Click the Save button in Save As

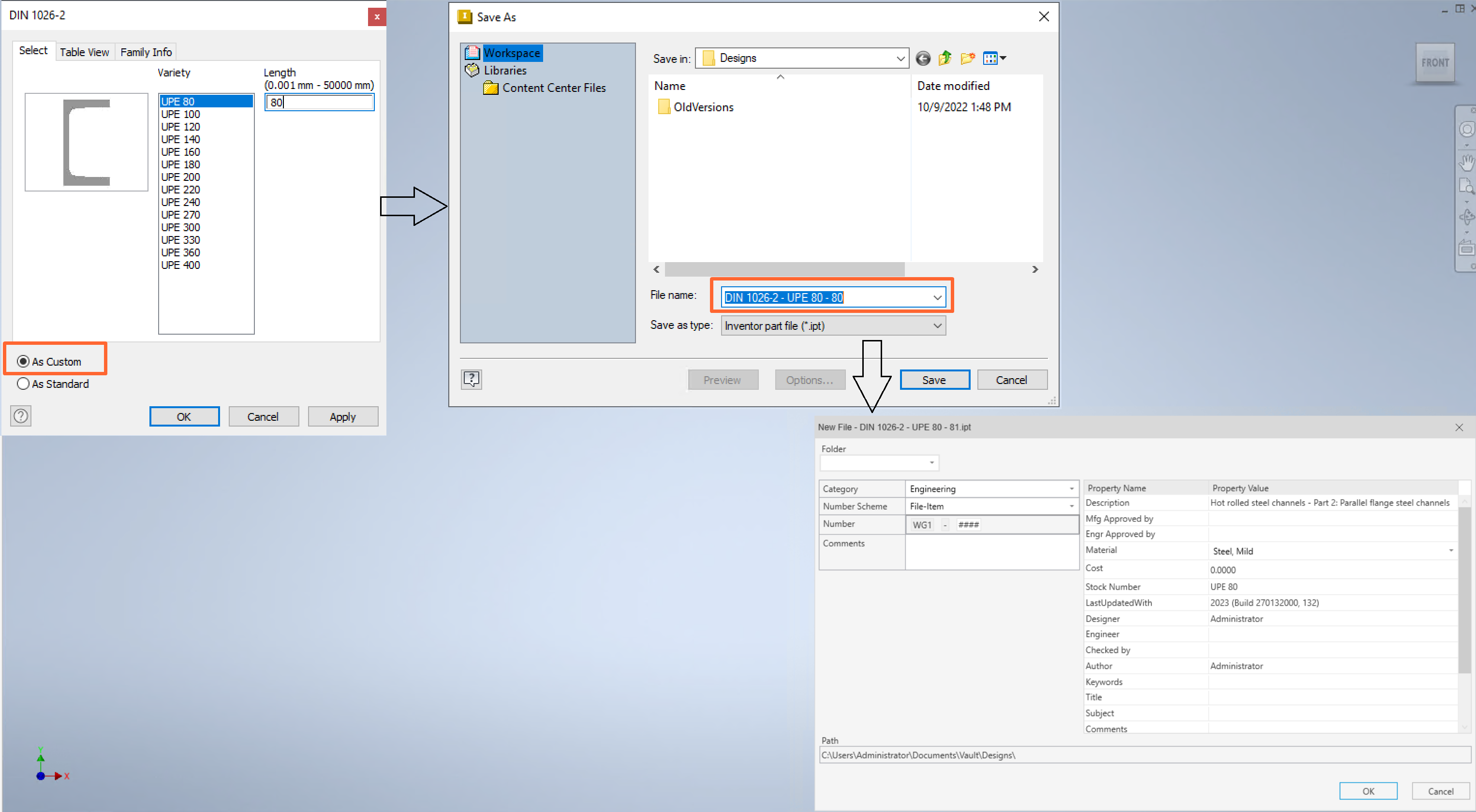click(934, 379)
